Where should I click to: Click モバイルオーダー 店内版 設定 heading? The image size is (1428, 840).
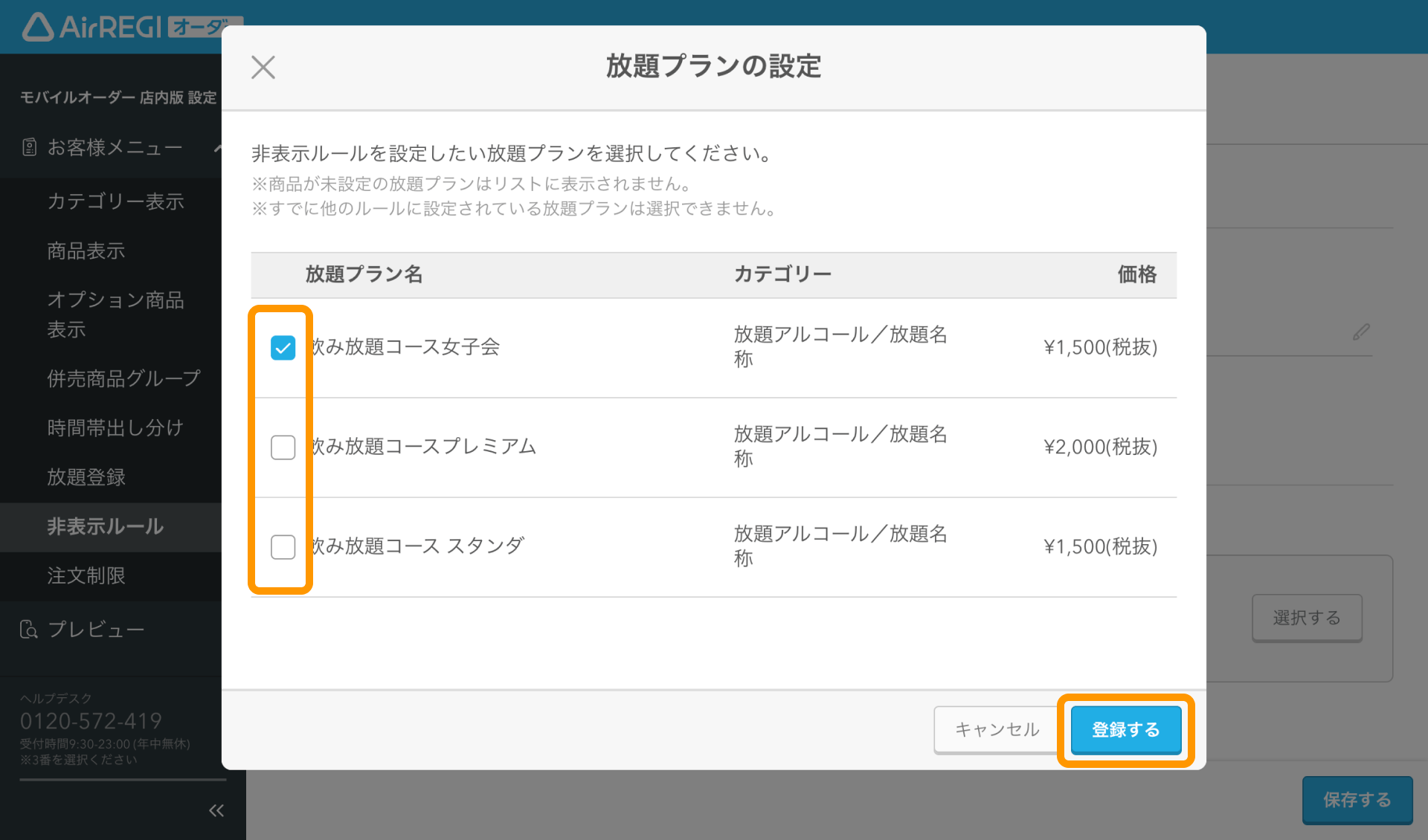(118, 97)
